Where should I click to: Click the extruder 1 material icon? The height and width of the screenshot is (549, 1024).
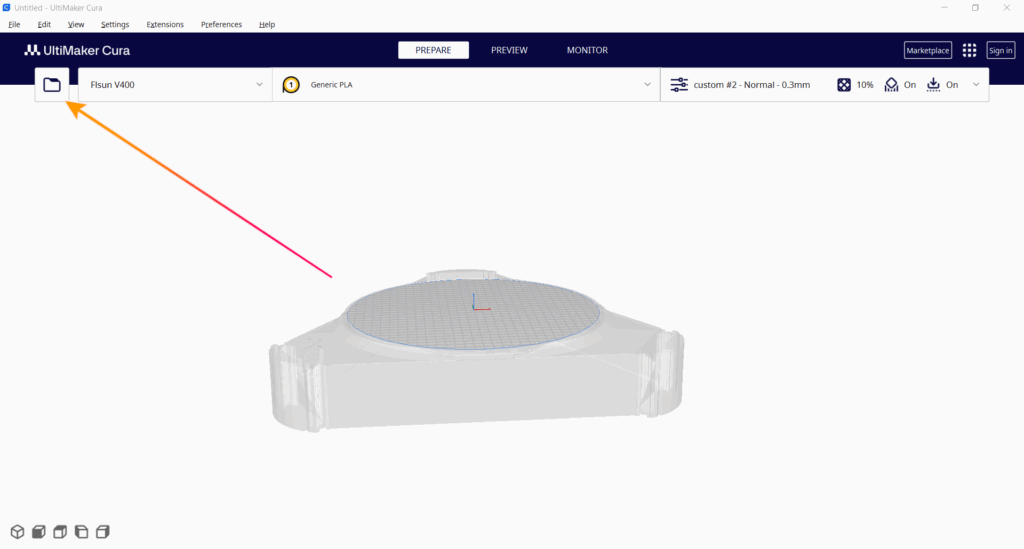[291, 85]
